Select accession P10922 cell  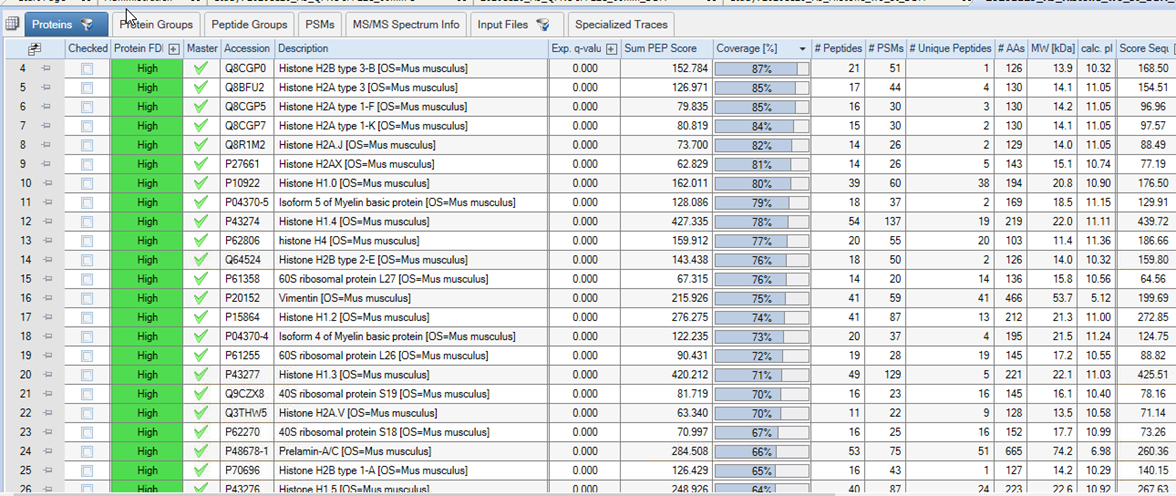248,184
